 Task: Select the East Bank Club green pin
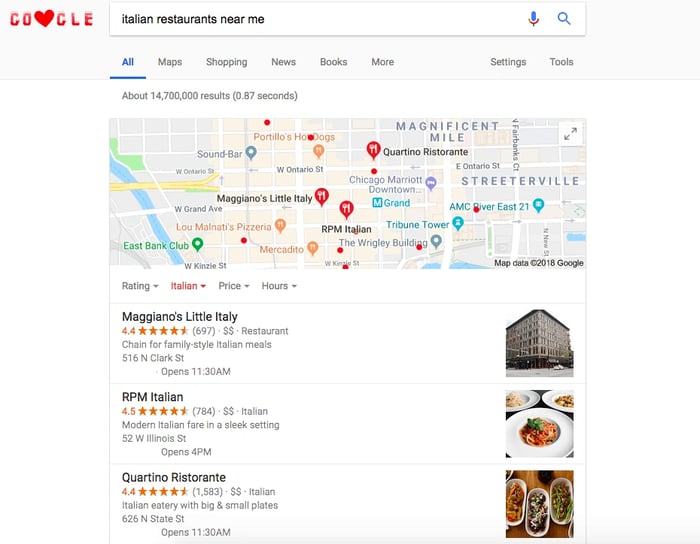(x=197, y=244)
